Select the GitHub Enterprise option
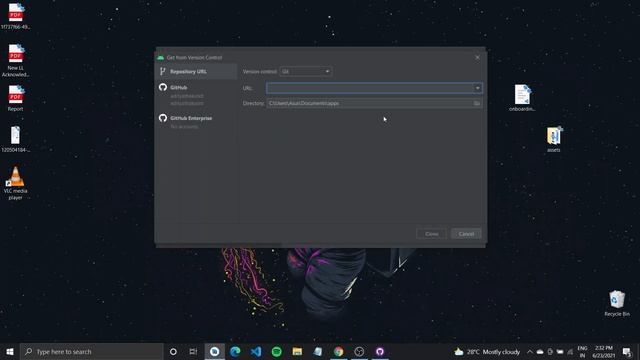The height and width of the screenshot is (360, 640). pos(191,118)
